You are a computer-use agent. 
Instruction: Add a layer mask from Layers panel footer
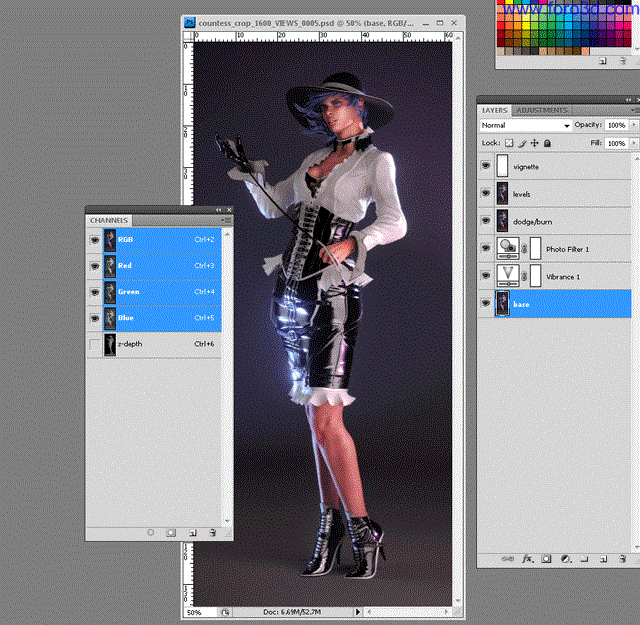[x=546, y=559]
